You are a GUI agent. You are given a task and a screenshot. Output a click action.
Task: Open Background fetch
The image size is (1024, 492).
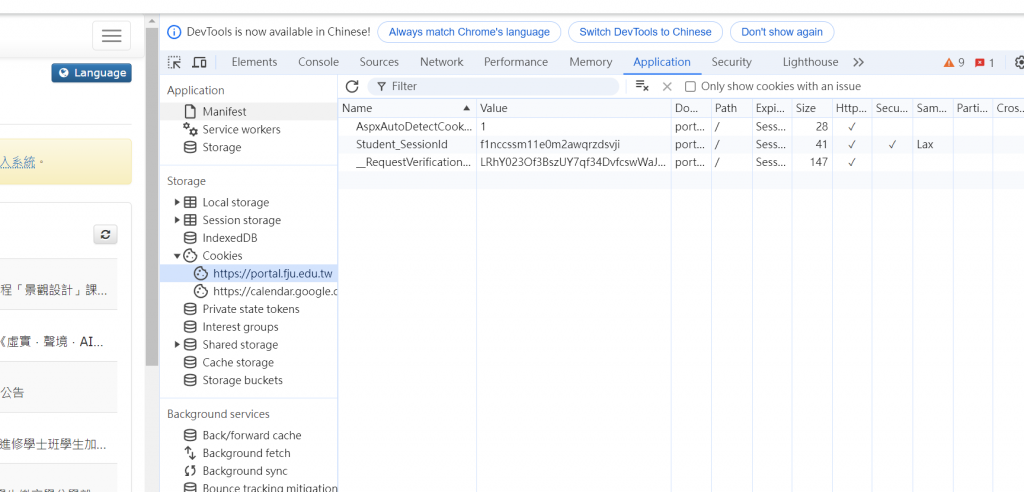click(x=248, y=453)
